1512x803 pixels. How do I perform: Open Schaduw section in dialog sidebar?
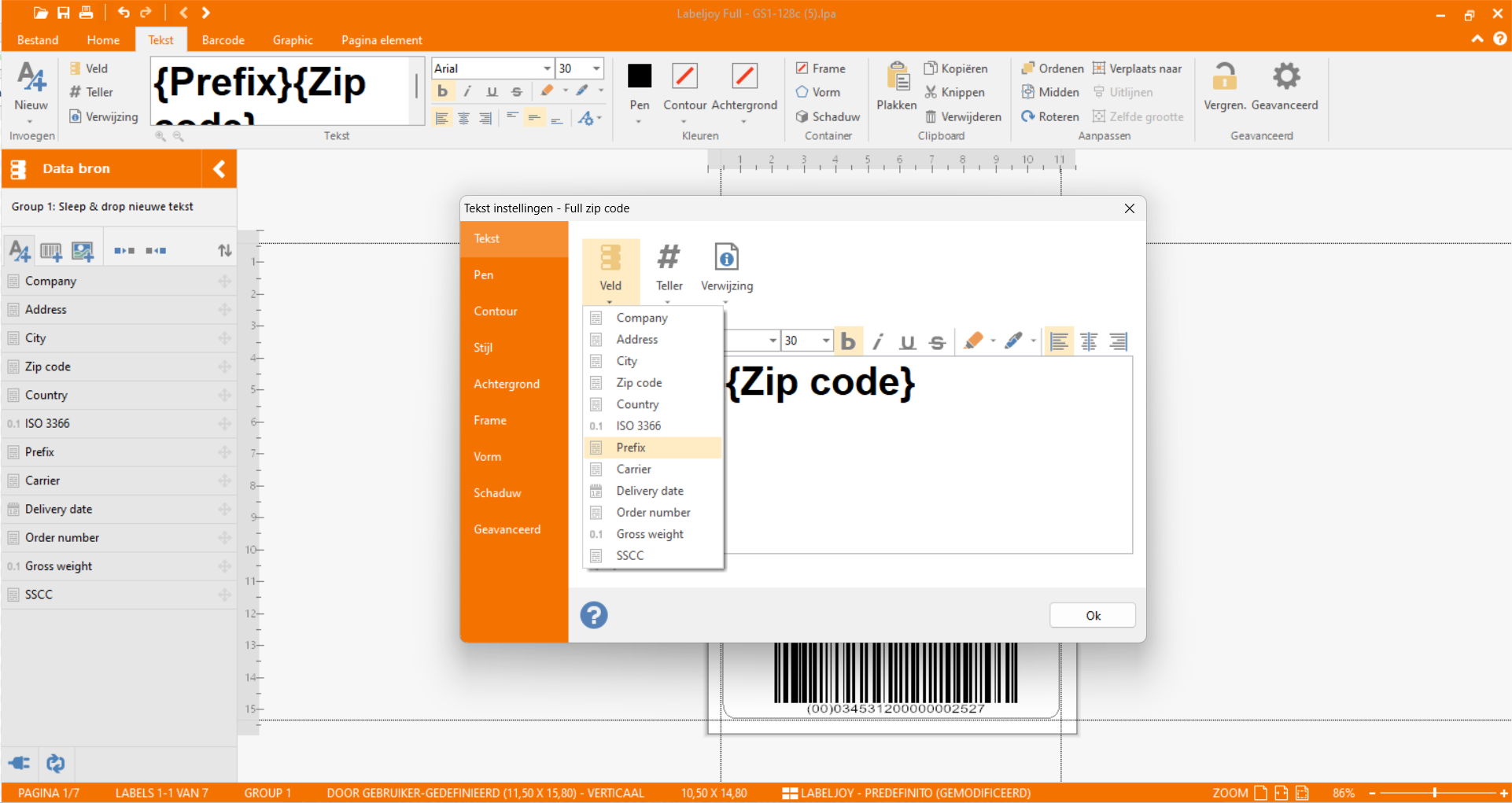[x=514, y=493]
